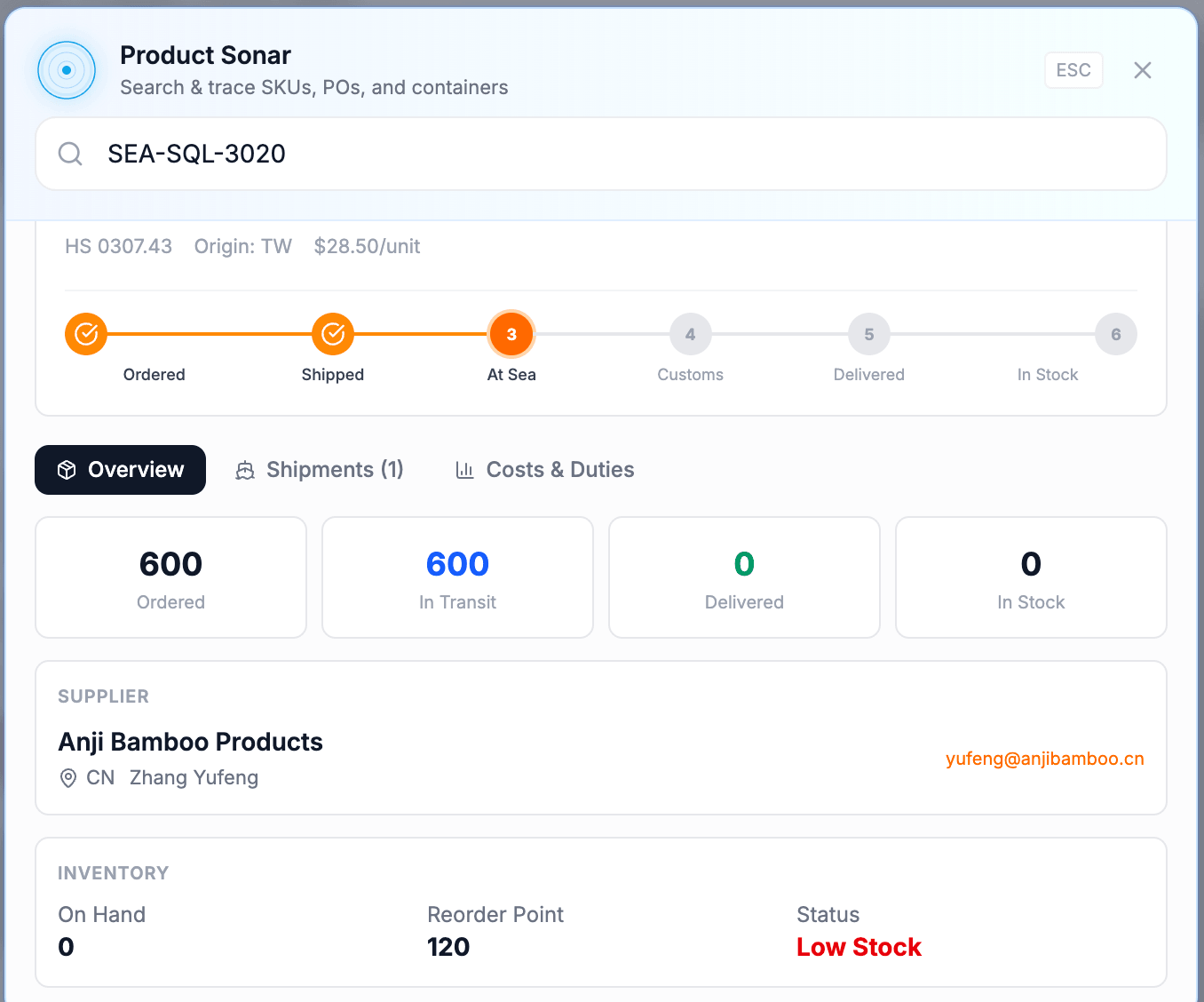This screenshot has width=1204, height=1002.
Task: Click the bar chart icon on Costs & Duties
Action: pos(465,470)
